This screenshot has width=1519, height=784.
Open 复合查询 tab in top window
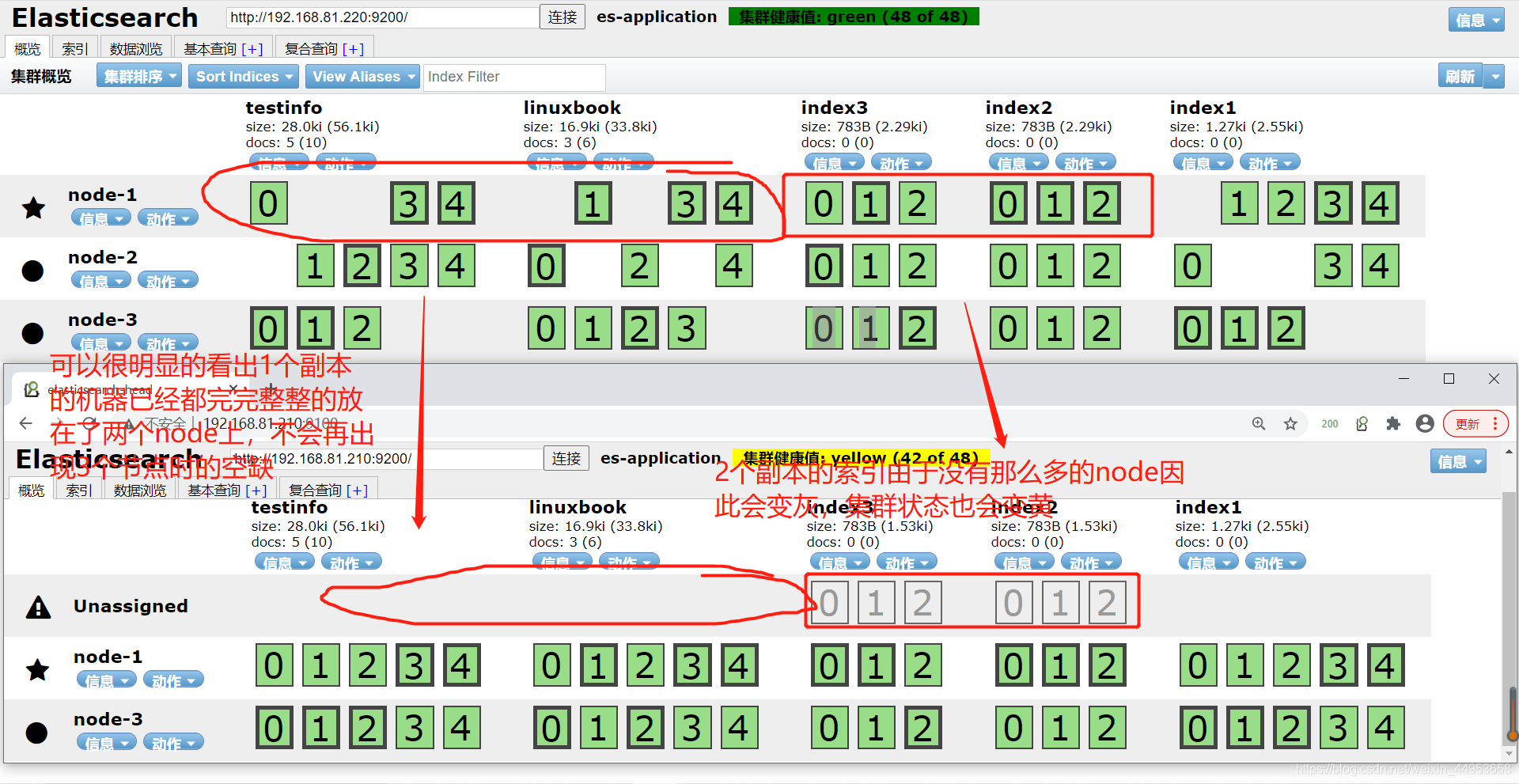coord(324,49)
